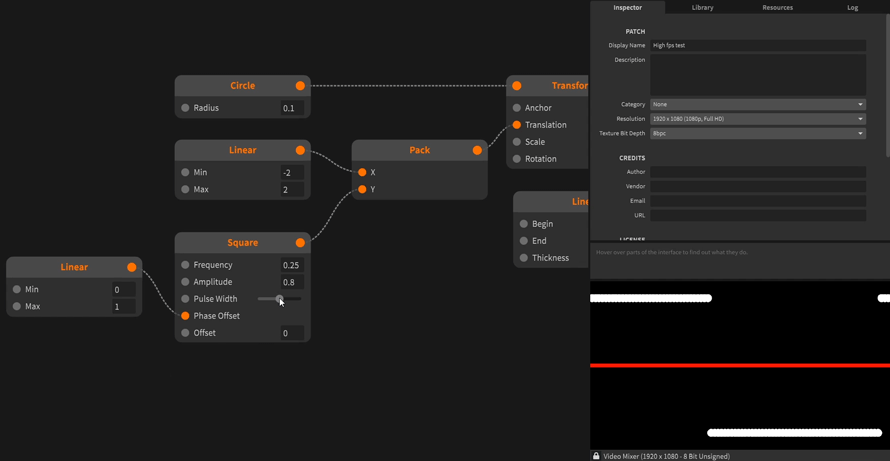
Task: Click the Max value 1 on left Linear
Action: 124,307
